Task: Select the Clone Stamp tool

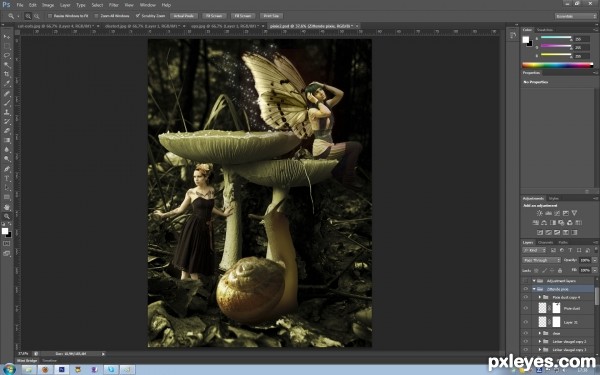Action: point(7,112)
